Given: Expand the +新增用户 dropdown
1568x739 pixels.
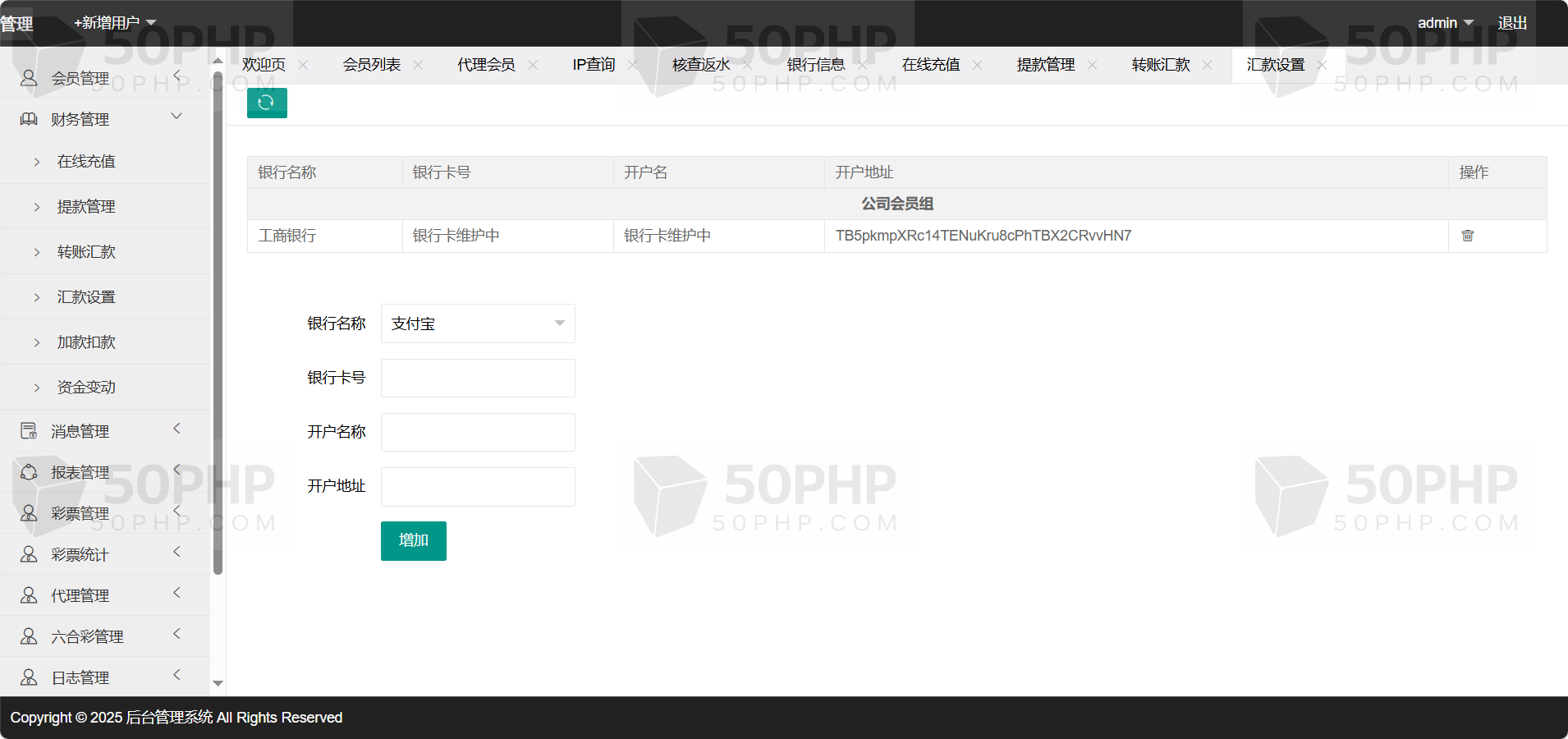Looking at the screenshot, I should click(115, 23).
